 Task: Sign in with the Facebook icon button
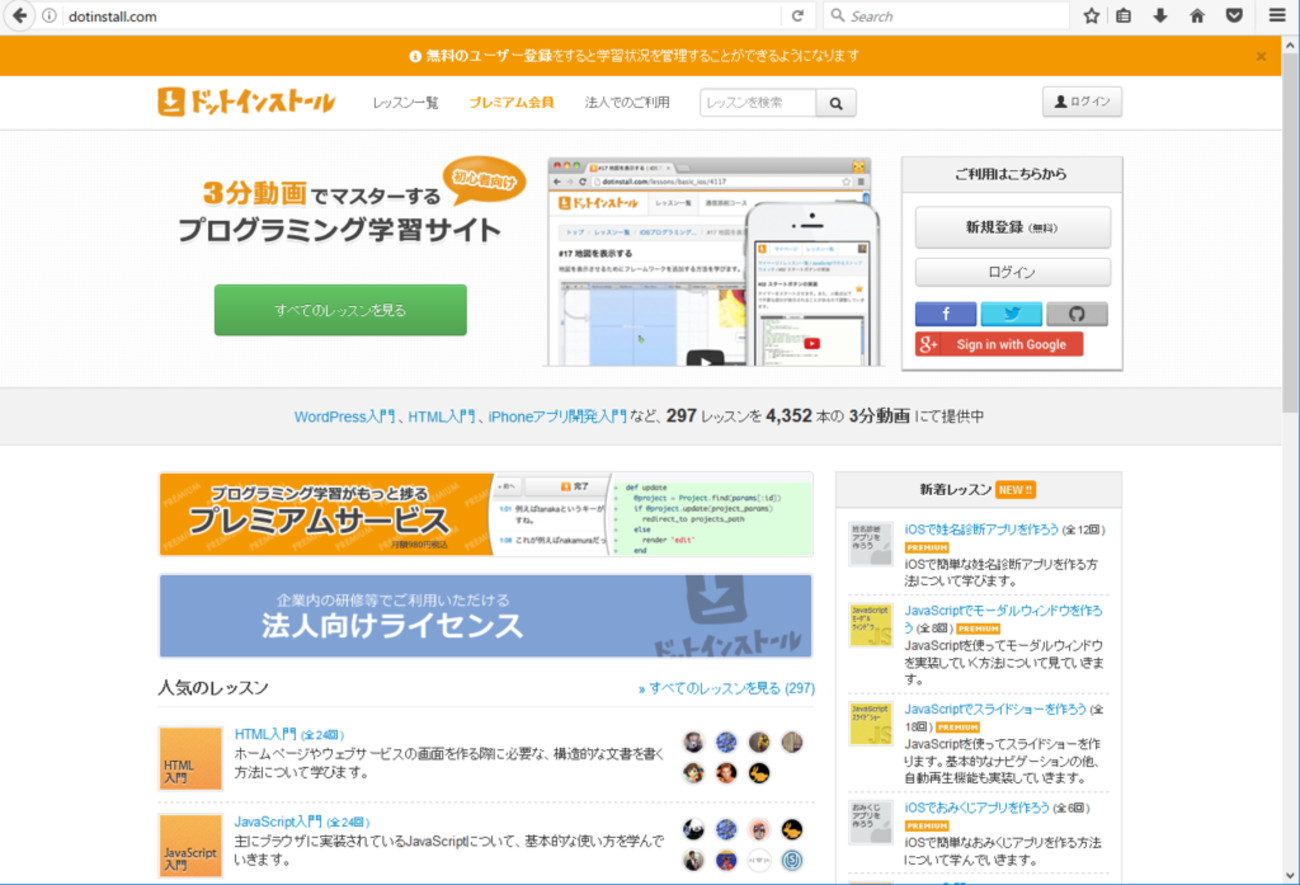[x=945, y=314]
